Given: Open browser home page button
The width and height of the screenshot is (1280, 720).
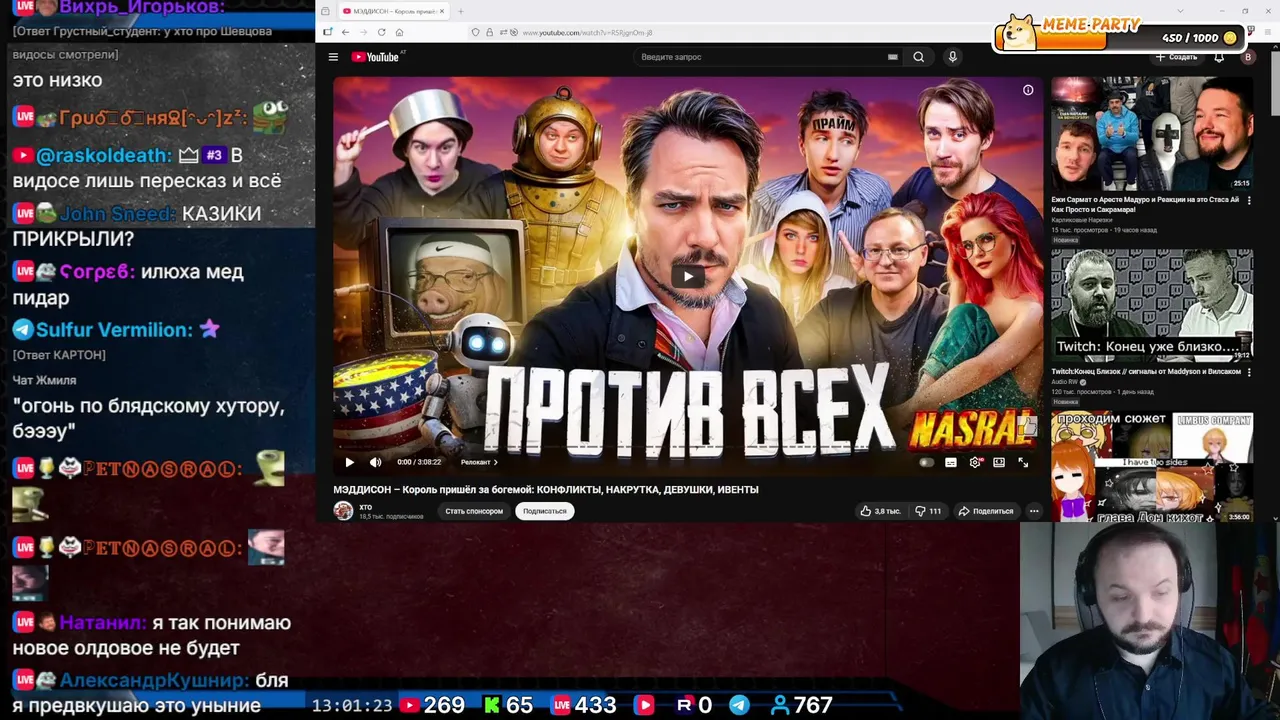Looking at the screenshot, I should 399,32.
